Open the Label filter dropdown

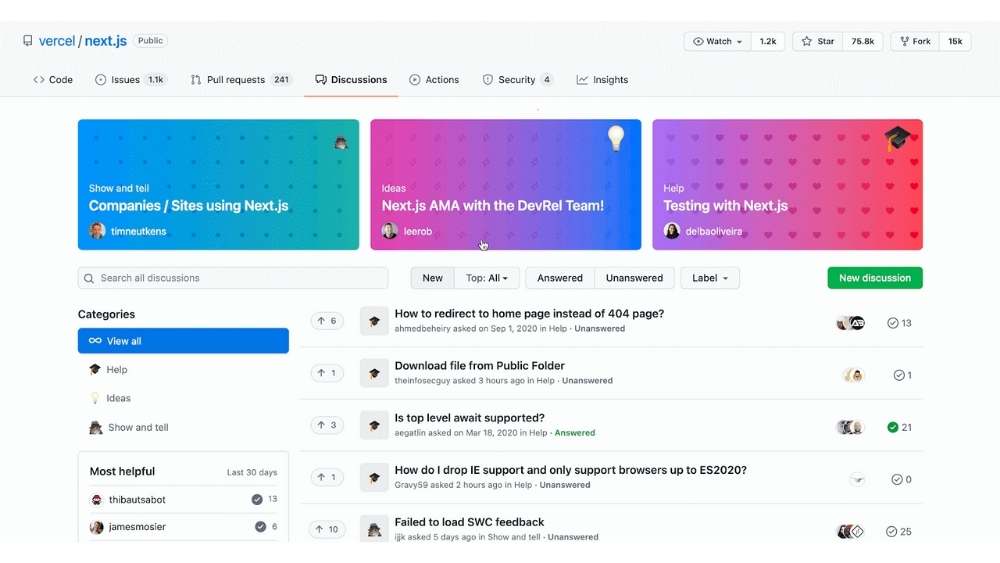[x=710, y=278]
